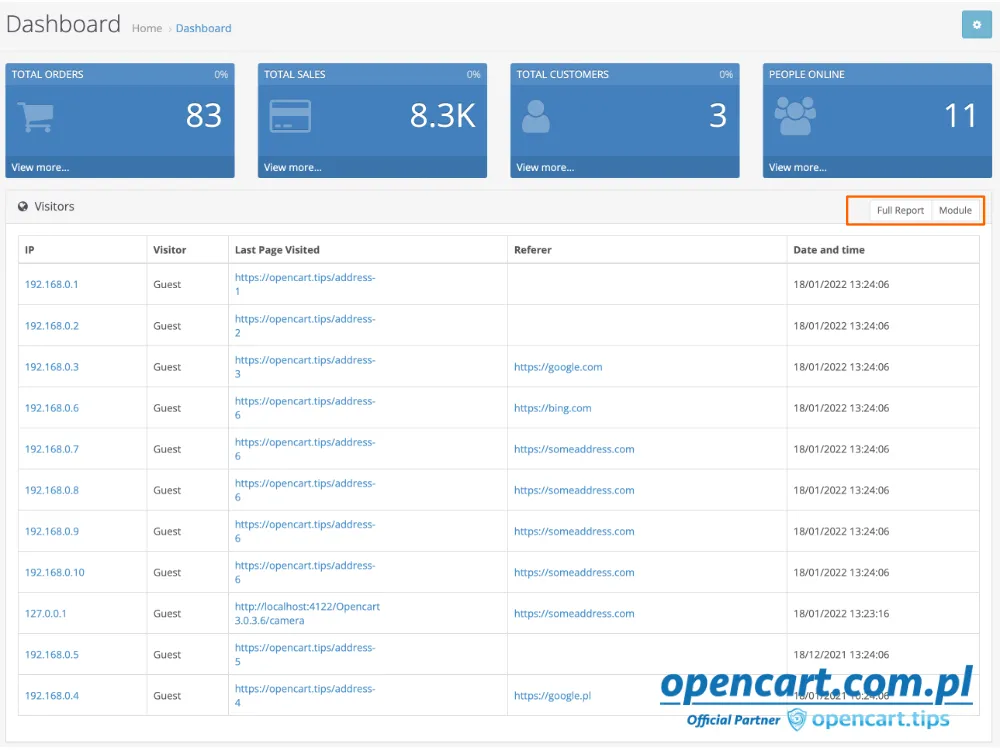Screen dimensions: 1000x750
Task: Click the Date and time column header
Action: [828, 250]
